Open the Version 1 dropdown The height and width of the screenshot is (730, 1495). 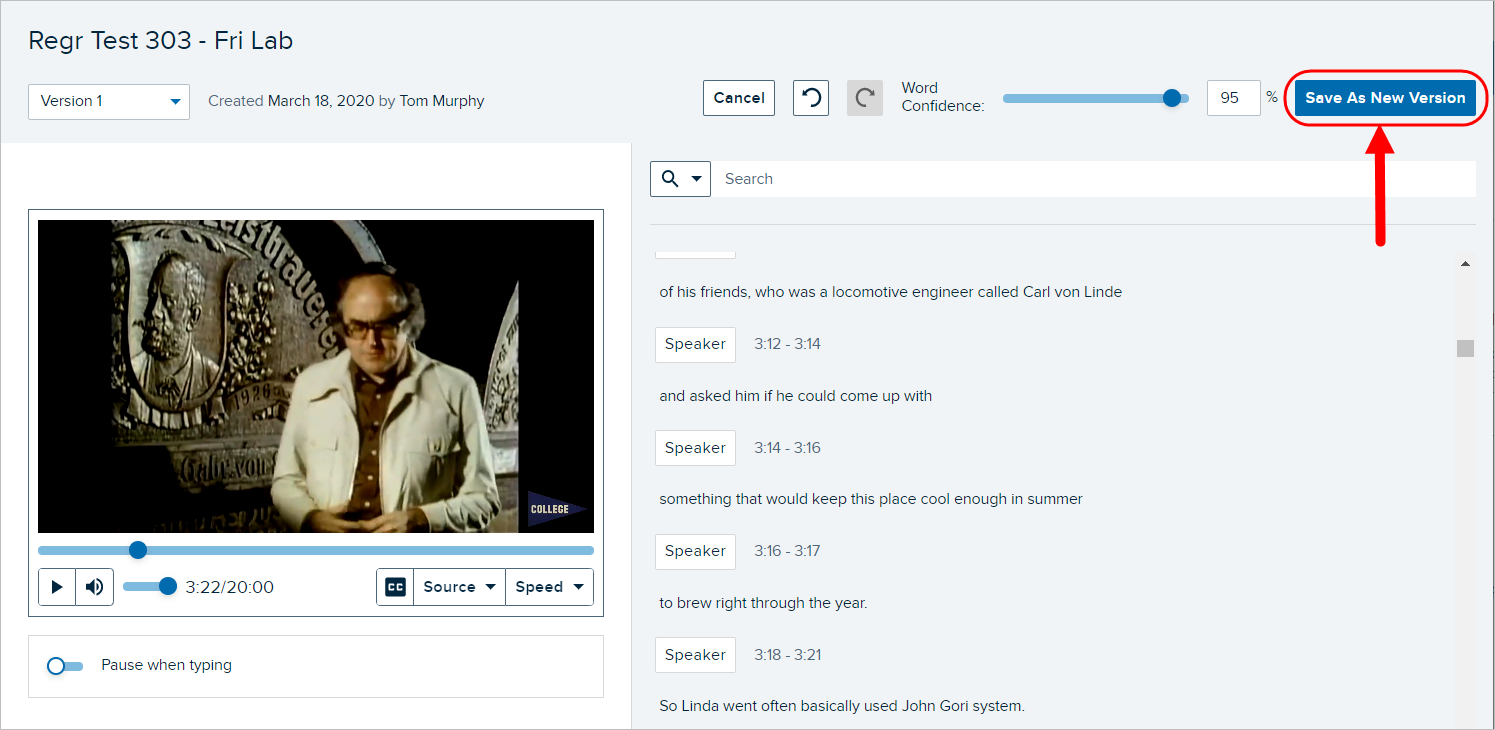[x=109, y=101]
